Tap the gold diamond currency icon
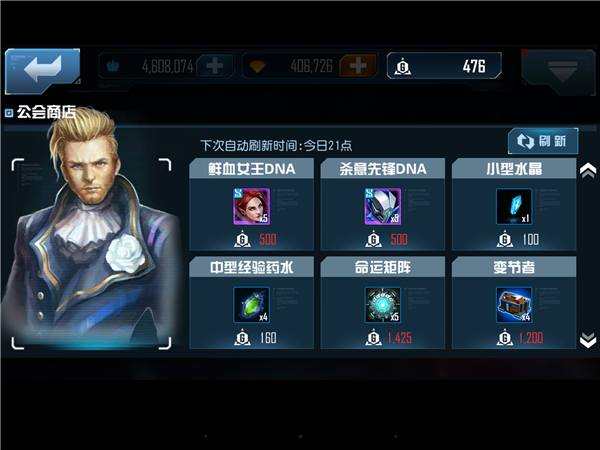 [x=257, y=67]
